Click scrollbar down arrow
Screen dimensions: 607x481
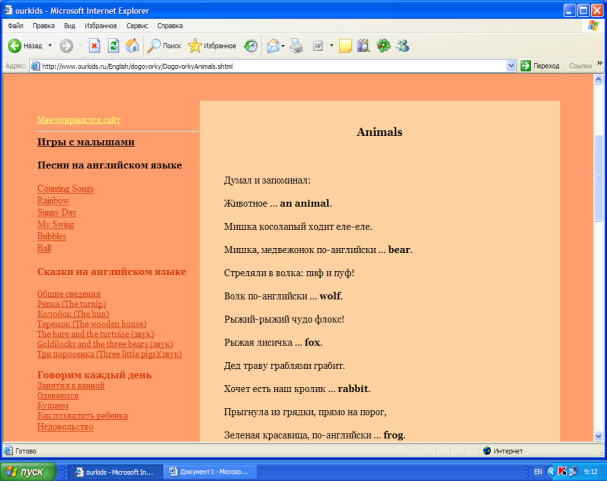[x=598, y=436]
